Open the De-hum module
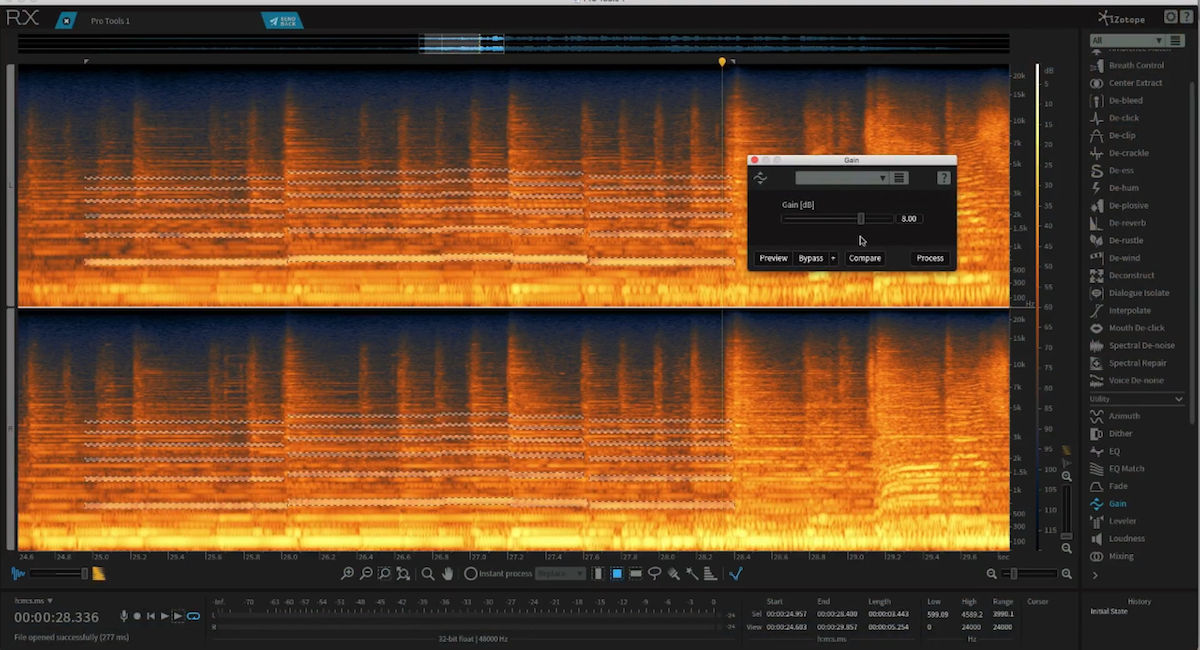The image size is (1200, 650). click(1123, 188)
